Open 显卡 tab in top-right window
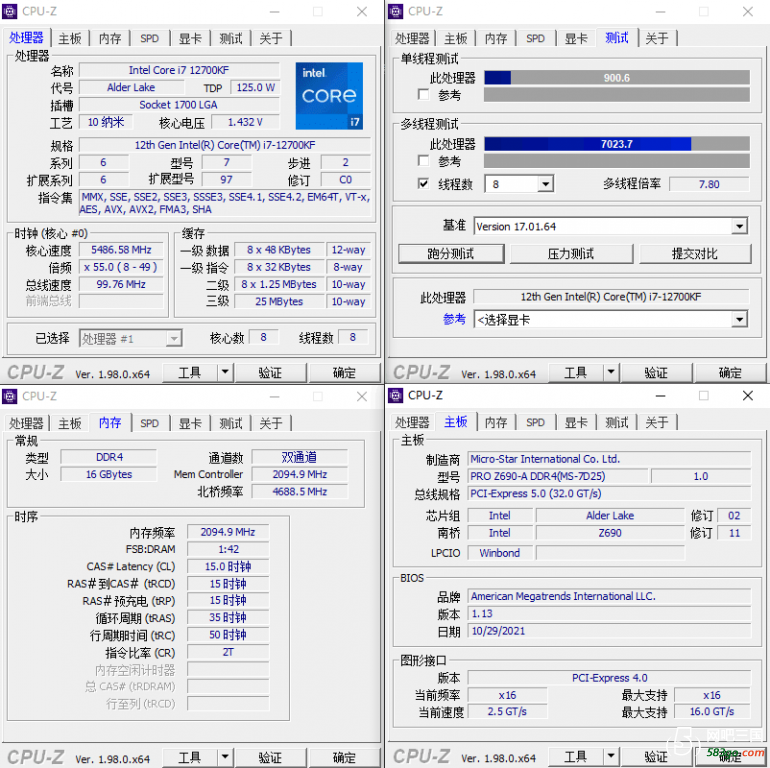This screenshot has width=770, height=768. [x=576, y=38]
